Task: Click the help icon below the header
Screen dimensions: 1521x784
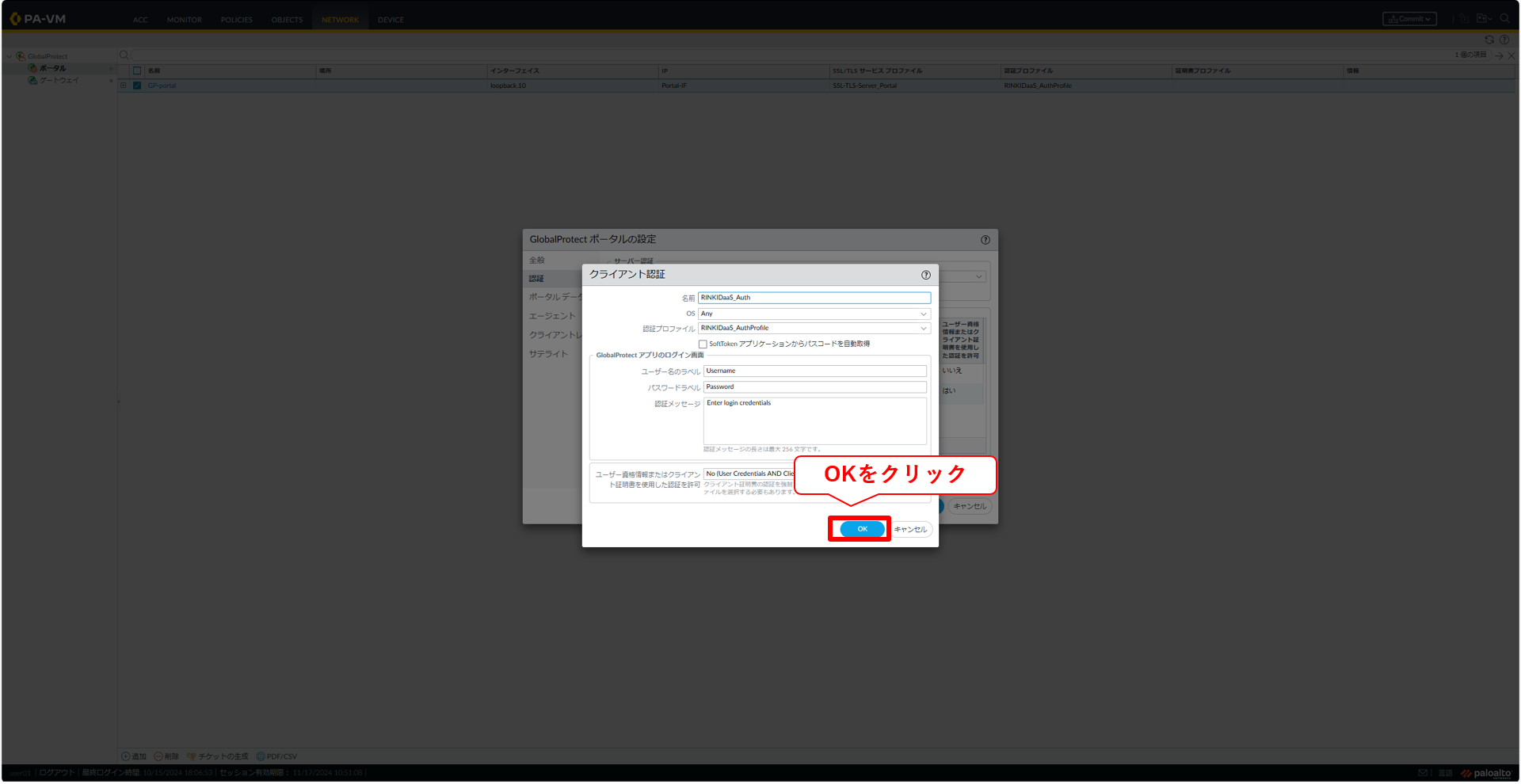Action: click(1504, 40)
